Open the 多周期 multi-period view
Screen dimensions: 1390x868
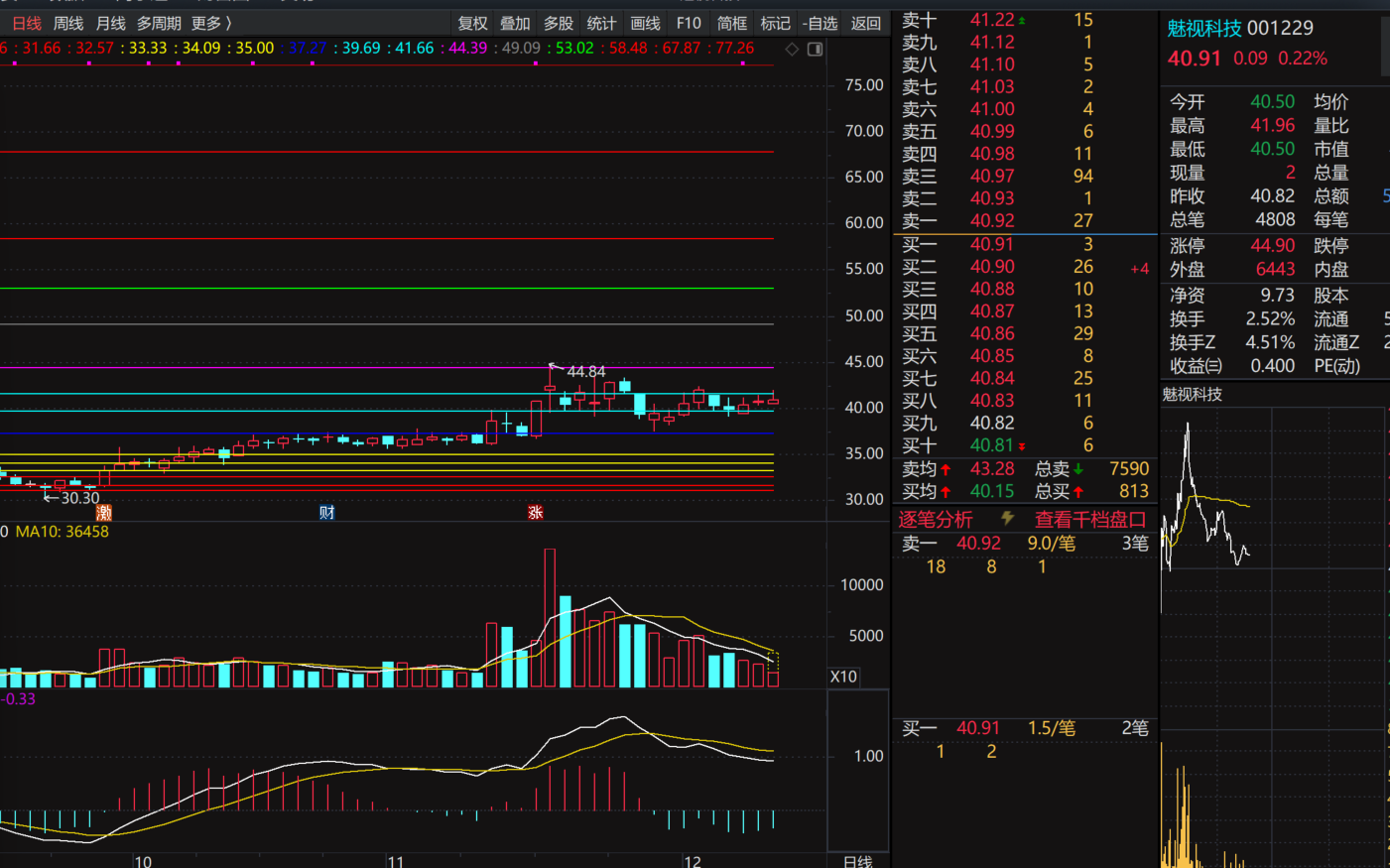click(159, 23)
